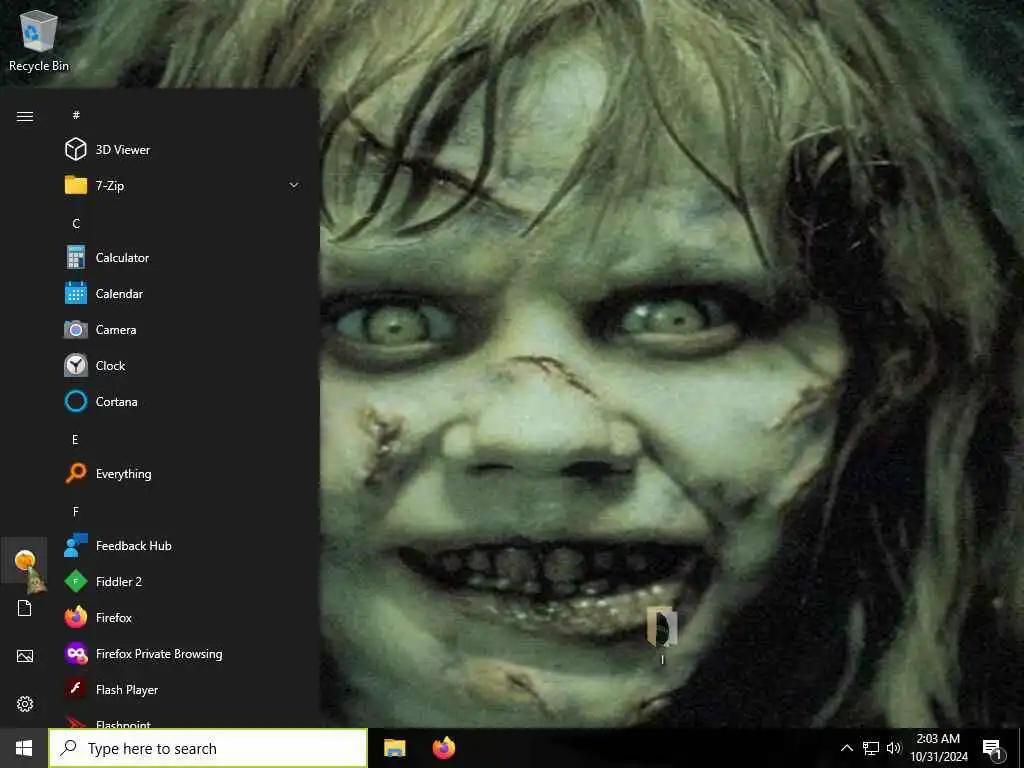The width and height of the screenshot is (1024, 768).
Task: Launch Flash Player
Action: point(183,690)
